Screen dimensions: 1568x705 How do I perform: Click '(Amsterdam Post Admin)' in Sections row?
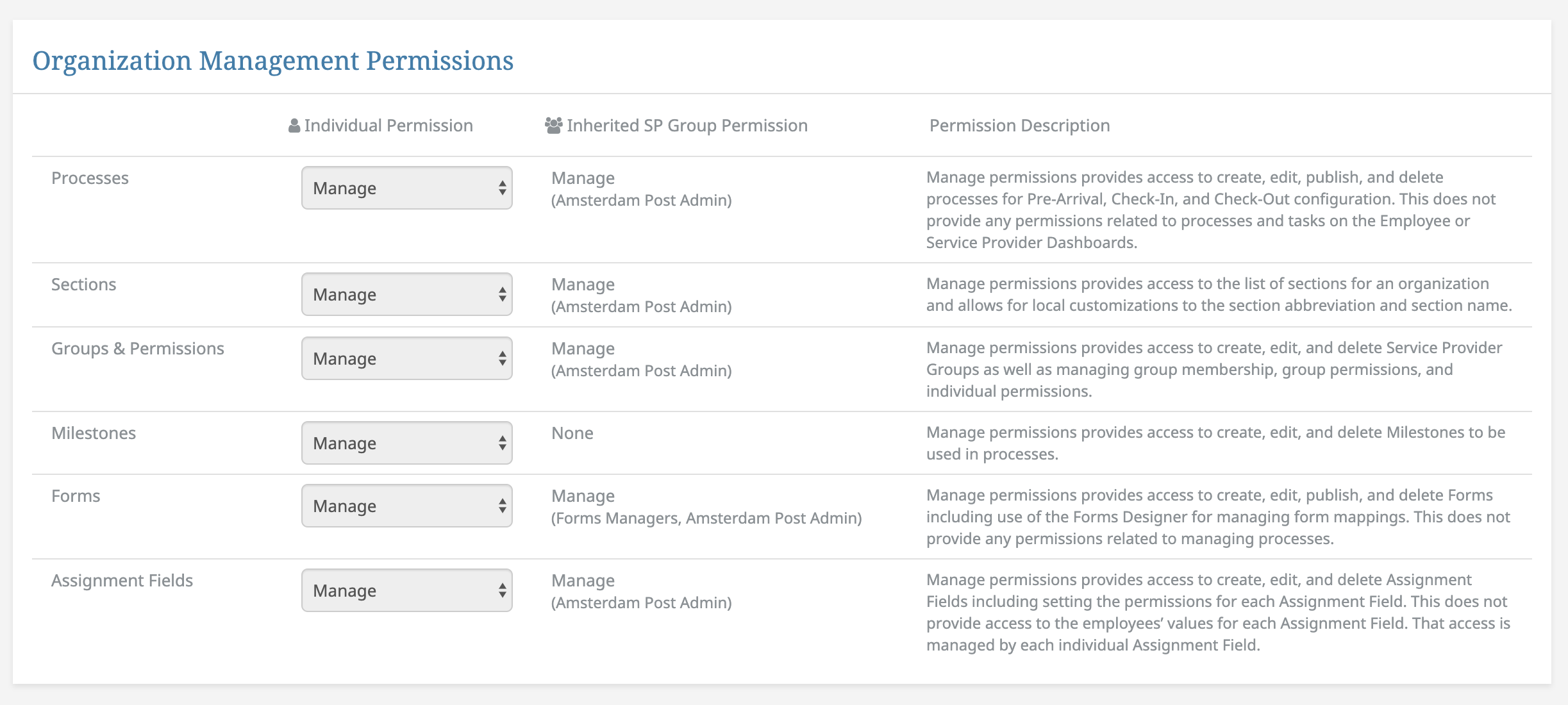642,306
